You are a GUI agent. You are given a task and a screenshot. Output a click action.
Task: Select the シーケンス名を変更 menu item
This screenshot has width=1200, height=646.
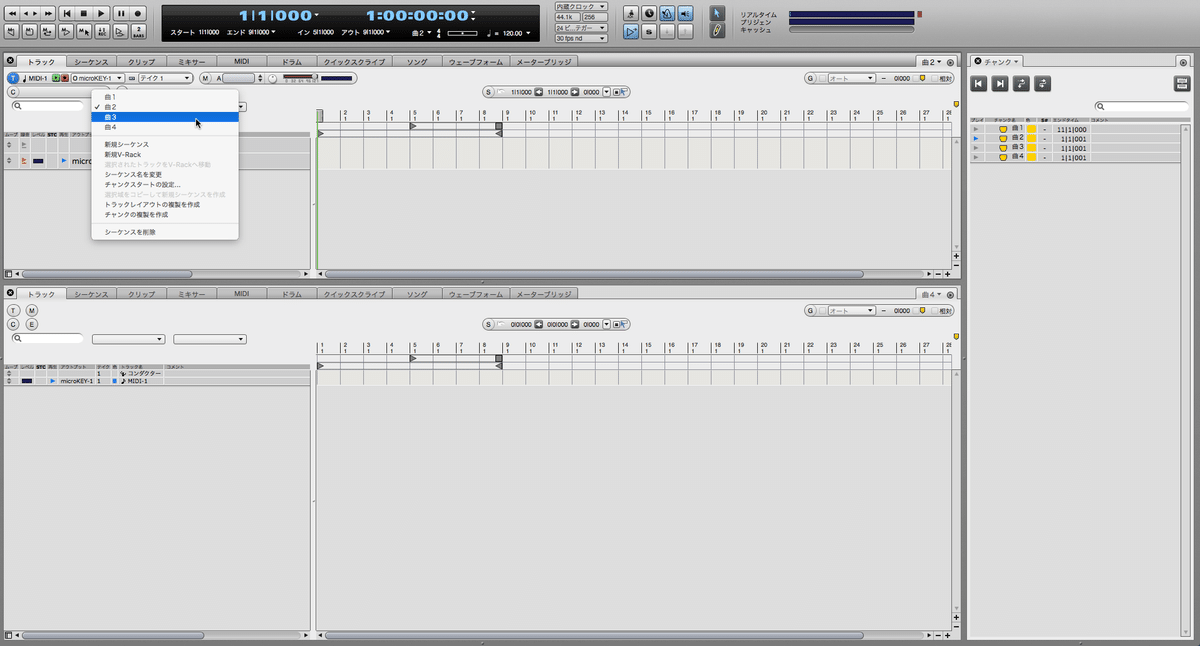click(165, 174)
